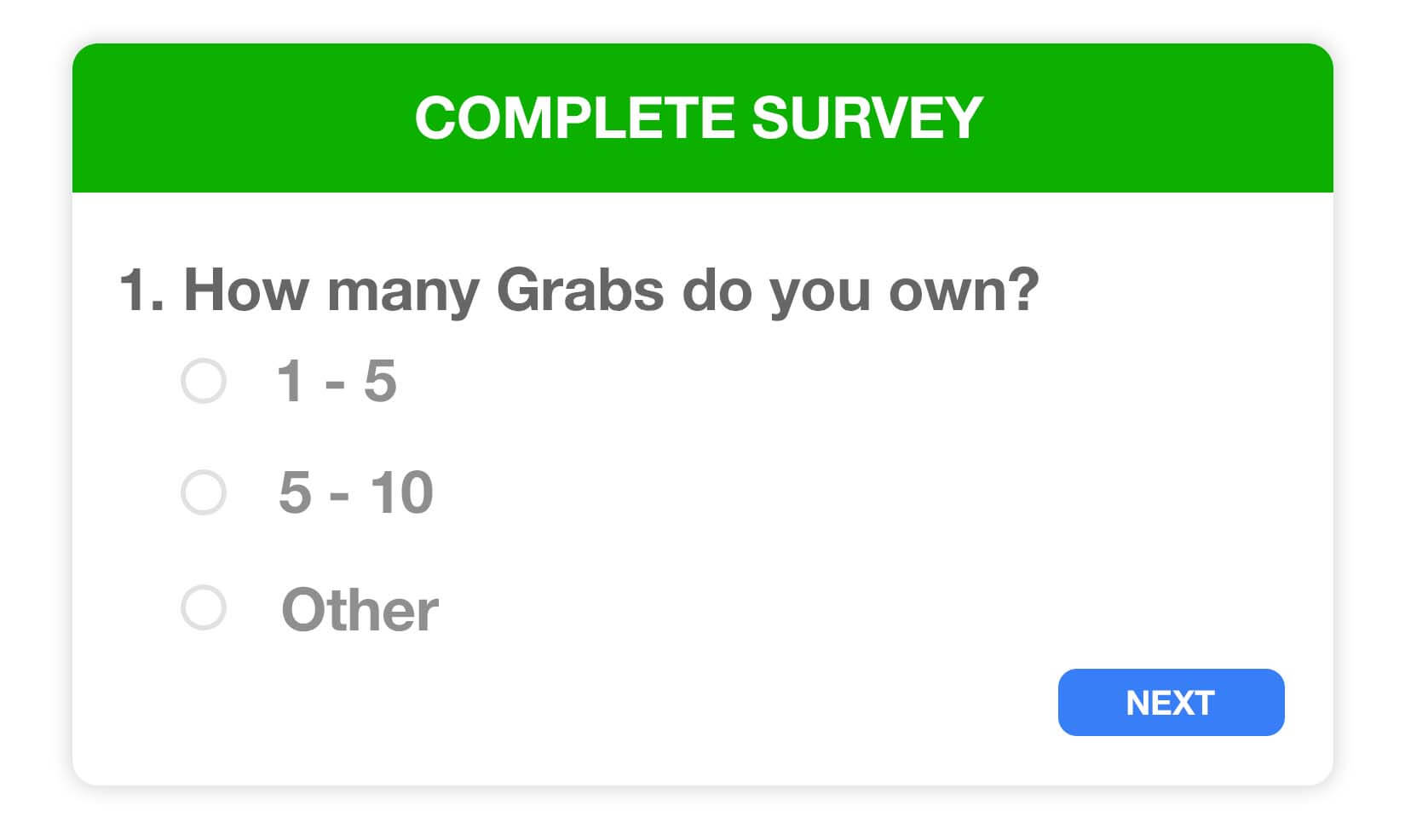1405x840 pixels.
Task: Click the green banner right of title
Action: coord(1159,118)
